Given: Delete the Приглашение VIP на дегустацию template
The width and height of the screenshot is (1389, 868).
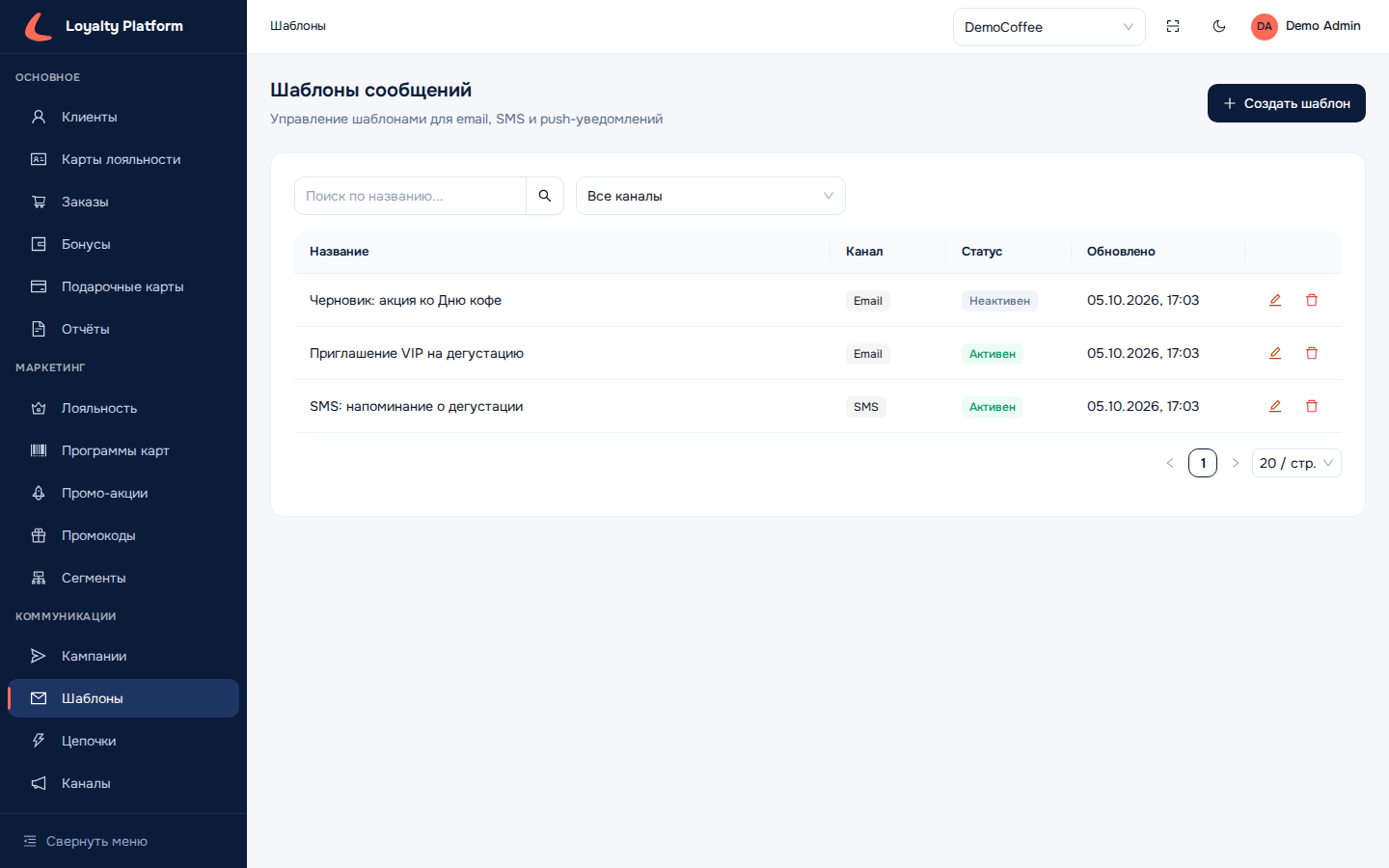Looking at the screenshot, I should pyautogui.click(x=1312, y=353).
